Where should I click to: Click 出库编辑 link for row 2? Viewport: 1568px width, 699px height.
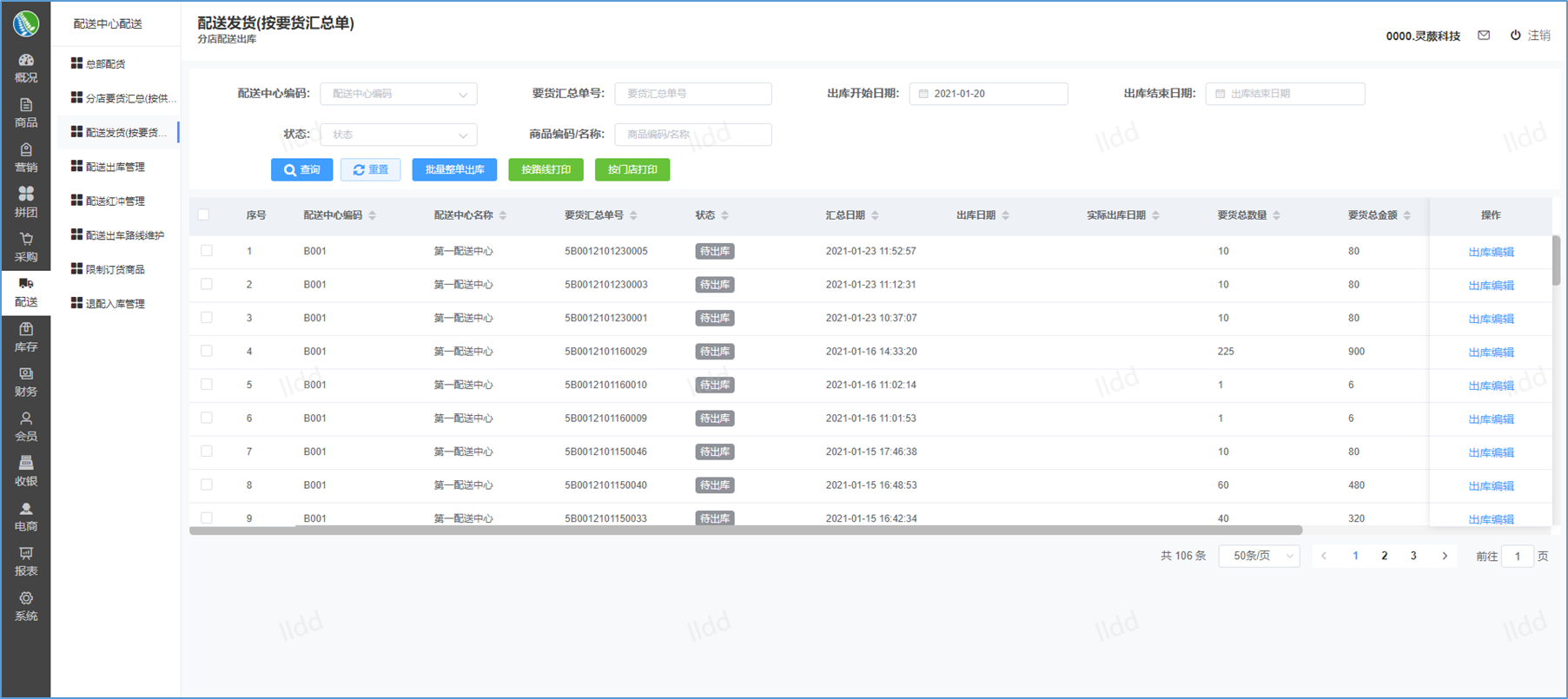tap(1491, 286)
